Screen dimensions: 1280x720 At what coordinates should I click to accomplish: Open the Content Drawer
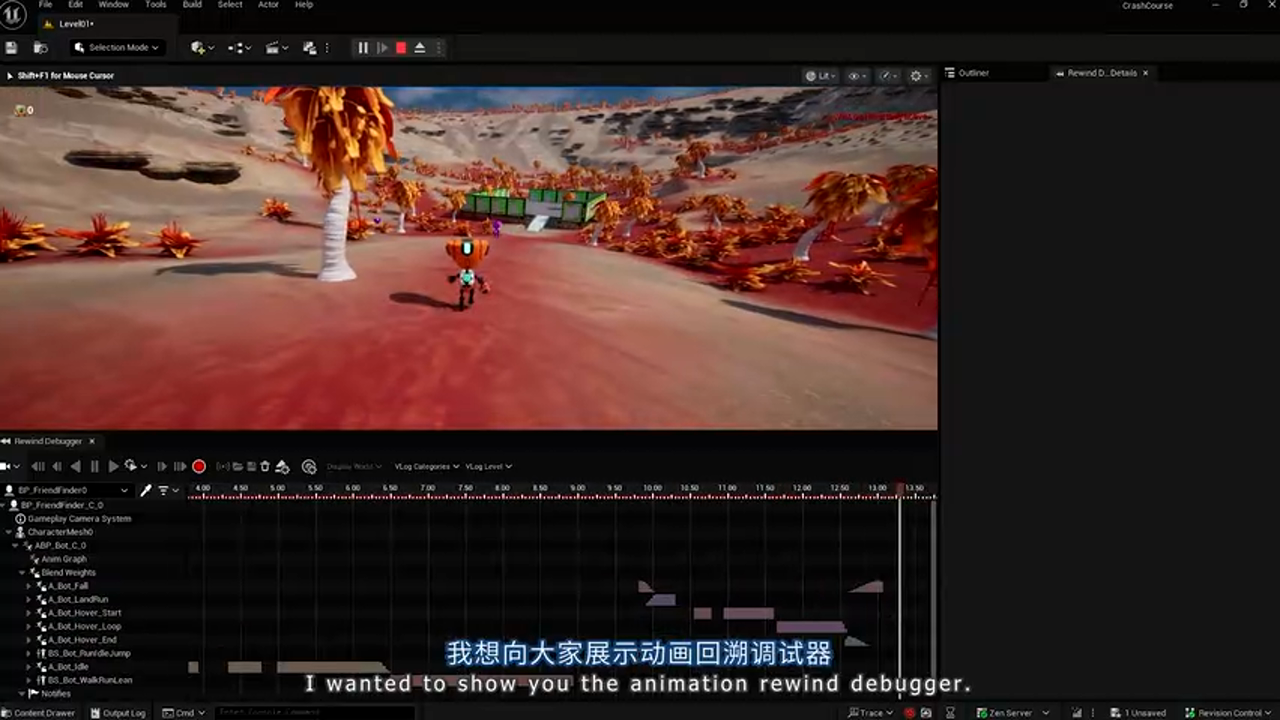(38, 712)
